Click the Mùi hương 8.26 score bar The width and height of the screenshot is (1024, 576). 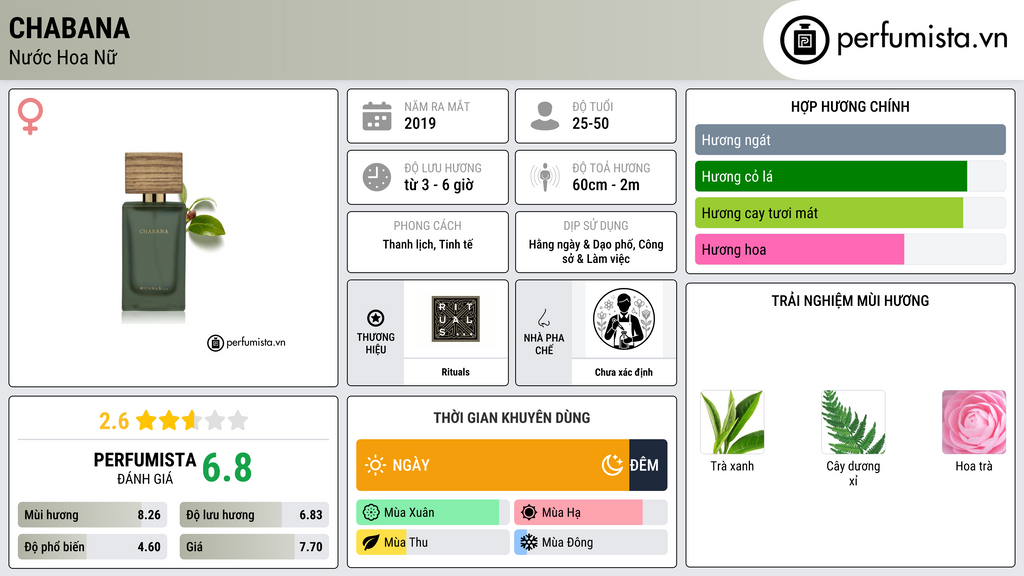point(93,515)
